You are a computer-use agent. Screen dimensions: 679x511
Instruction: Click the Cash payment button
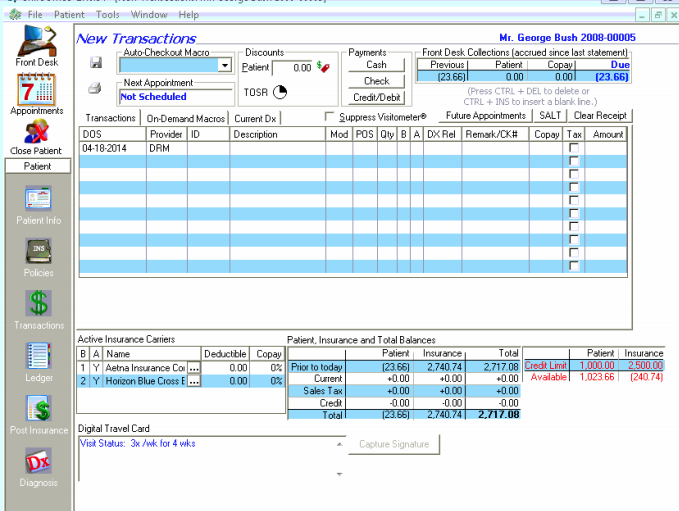[376, 65]
